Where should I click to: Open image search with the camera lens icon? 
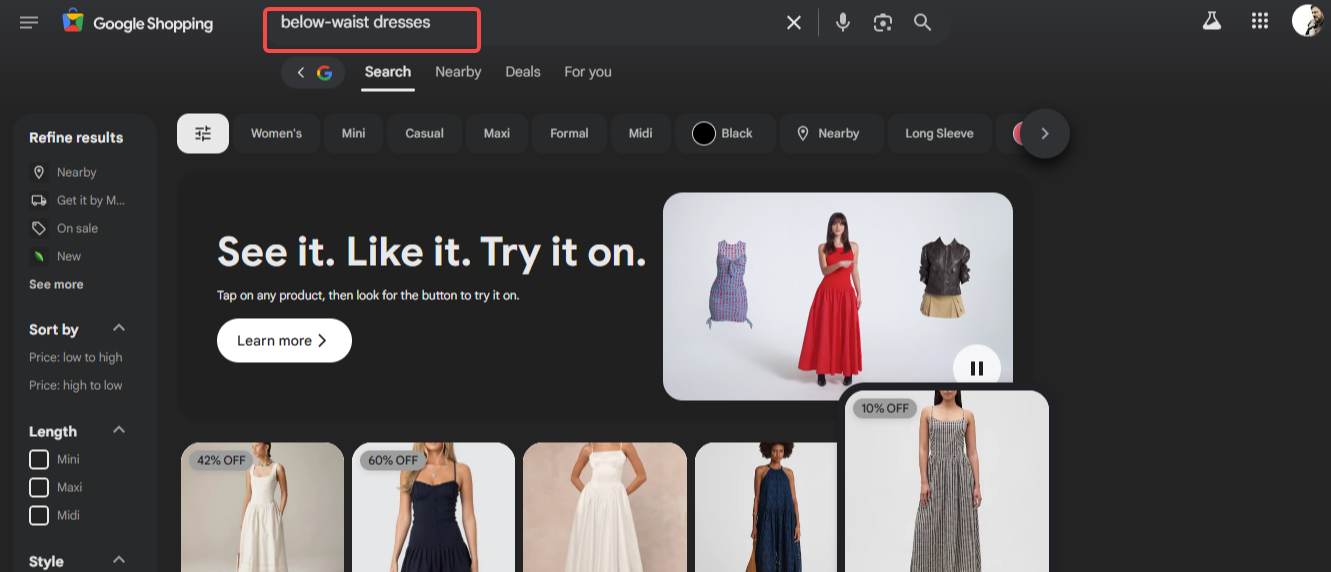click(x=882, y=22)
